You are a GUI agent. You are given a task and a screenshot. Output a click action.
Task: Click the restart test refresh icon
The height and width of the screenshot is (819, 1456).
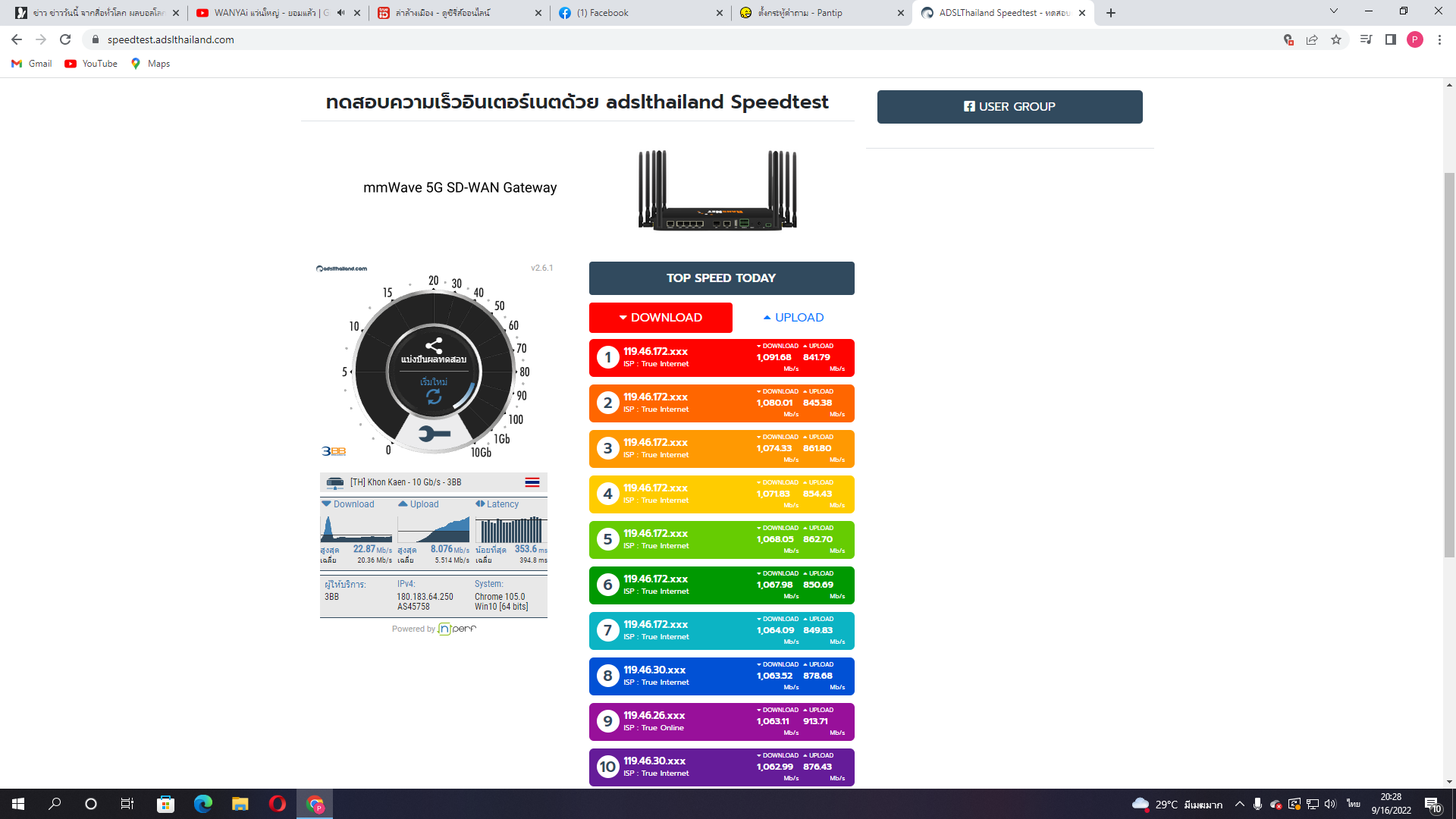(434, 396)
